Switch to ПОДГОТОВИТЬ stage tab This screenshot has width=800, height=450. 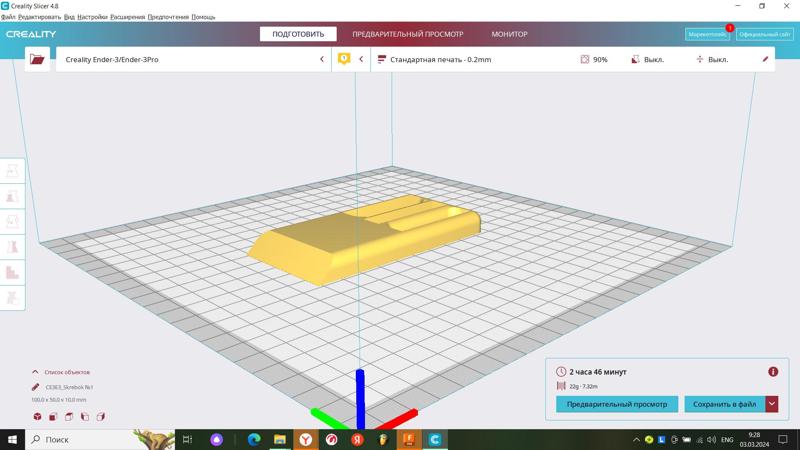(298, 34)
